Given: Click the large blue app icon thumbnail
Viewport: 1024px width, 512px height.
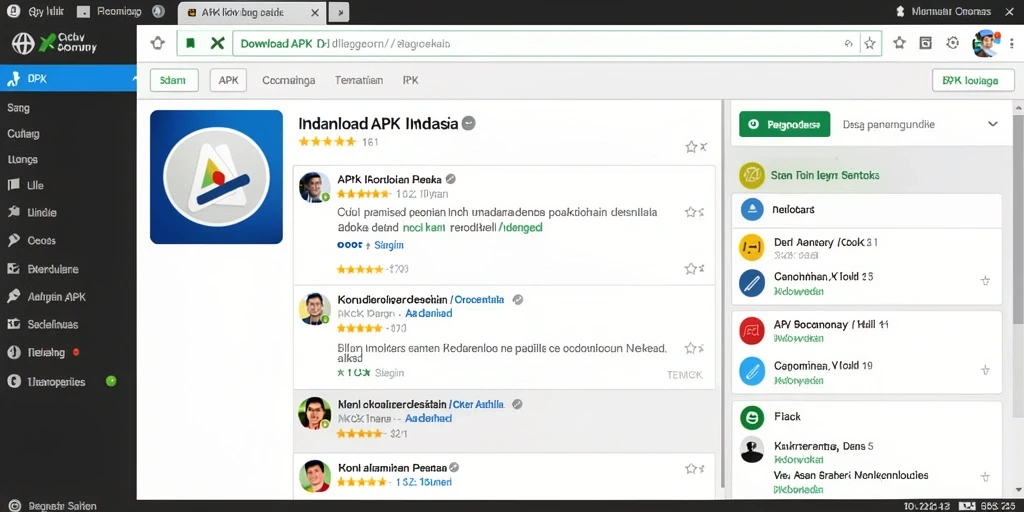Looking at the screenshot, I should tap(216, 177).
